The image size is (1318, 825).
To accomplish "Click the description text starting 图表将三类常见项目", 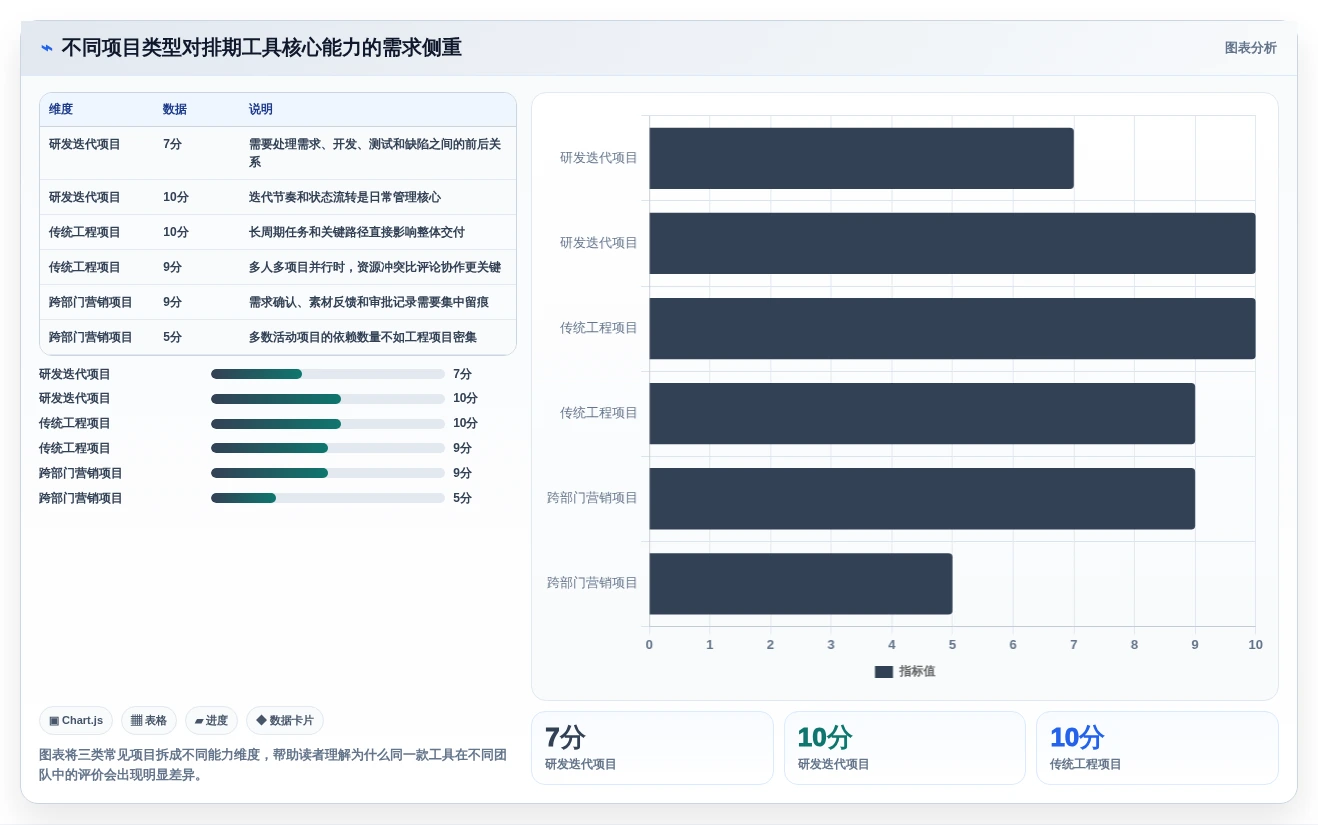I will pos(273,765).
